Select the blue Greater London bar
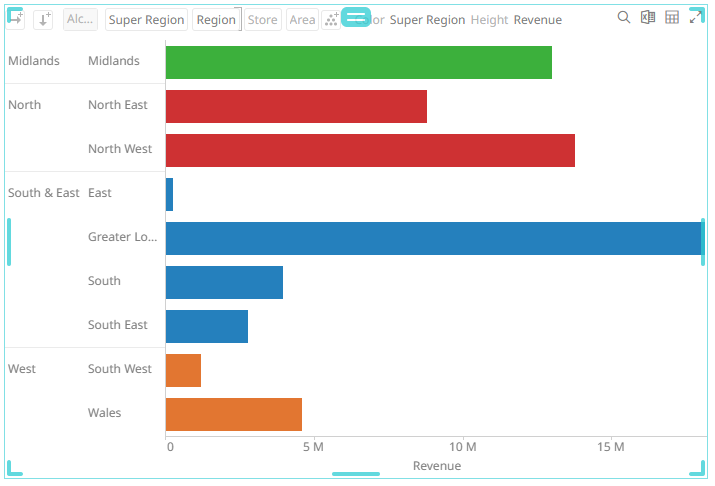Image resolution: width=715 pixels, height=486 pixels. pyautogui.click(x=434, y=238)
